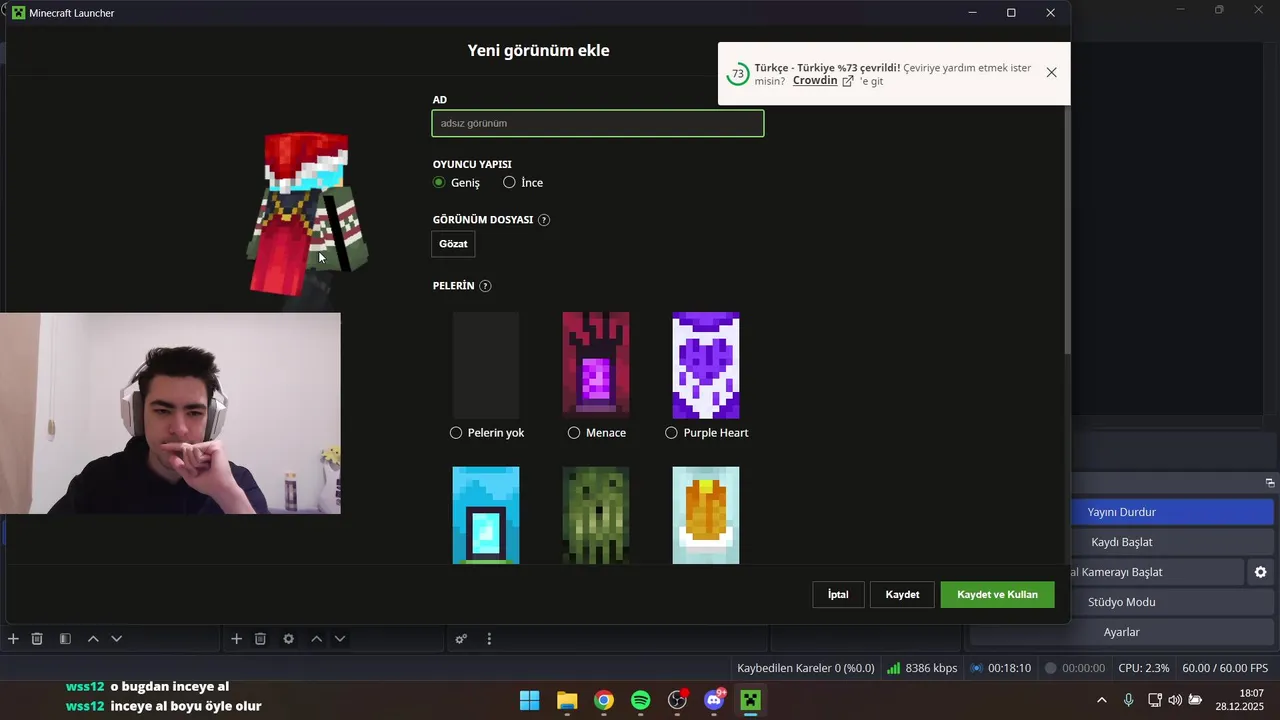Open the OBS audio mixer three-dot menu
This screenshot has height=720, width=1280.
(x=489, y=639)
